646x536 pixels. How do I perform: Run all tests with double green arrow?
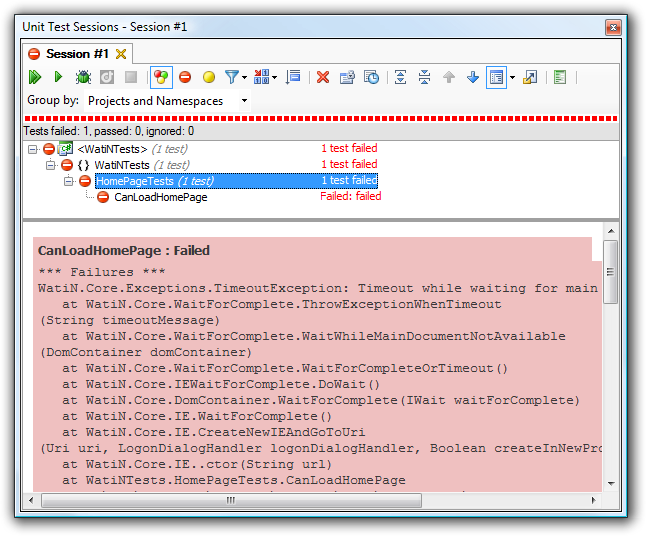pos(35,77)
